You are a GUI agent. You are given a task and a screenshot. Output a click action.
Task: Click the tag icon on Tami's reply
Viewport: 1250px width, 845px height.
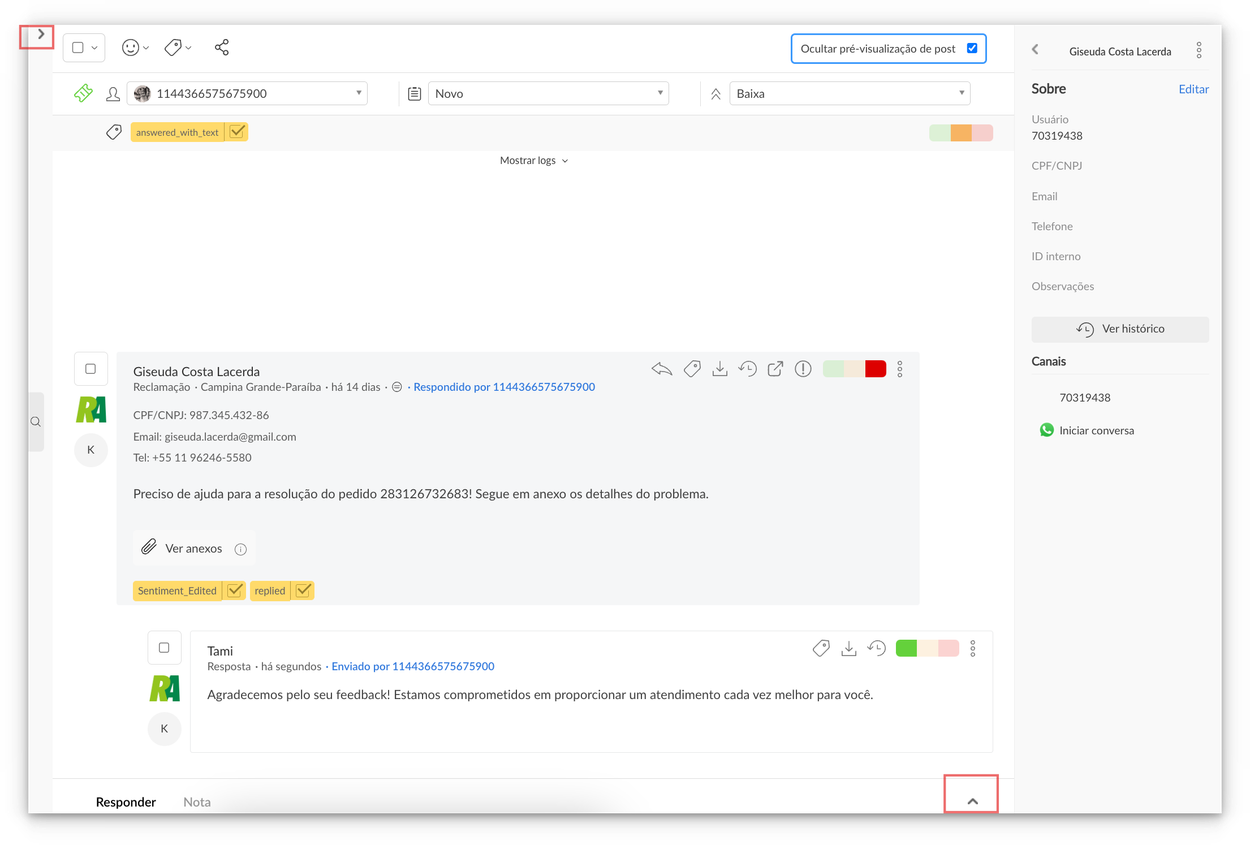821,648
